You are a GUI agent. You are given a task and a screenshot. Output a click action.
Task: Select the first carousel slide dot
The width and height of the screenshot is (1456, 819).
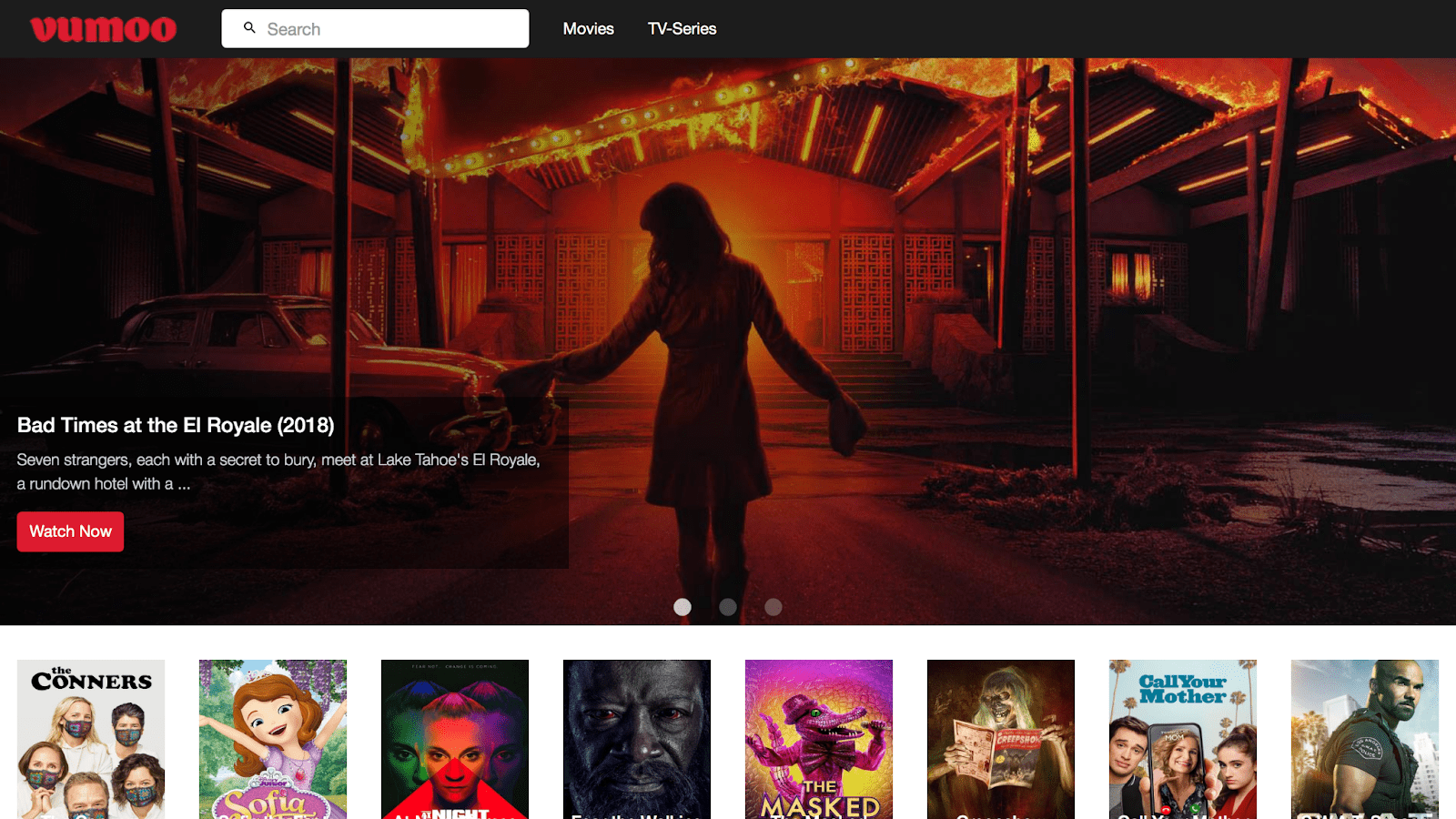point(682,607)
